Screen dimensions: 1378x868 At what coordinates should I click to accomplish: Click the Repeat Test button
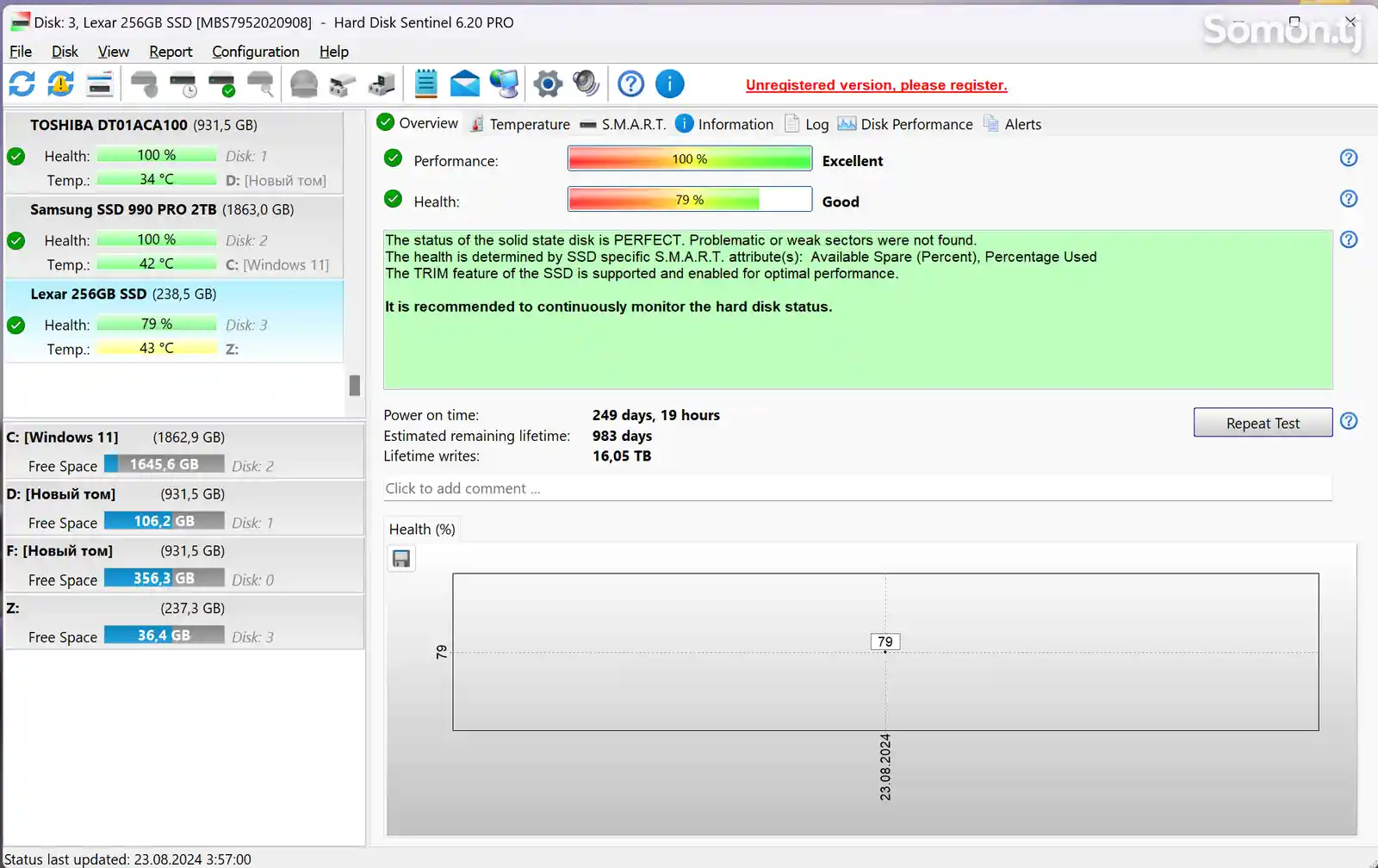[1263, 423]
